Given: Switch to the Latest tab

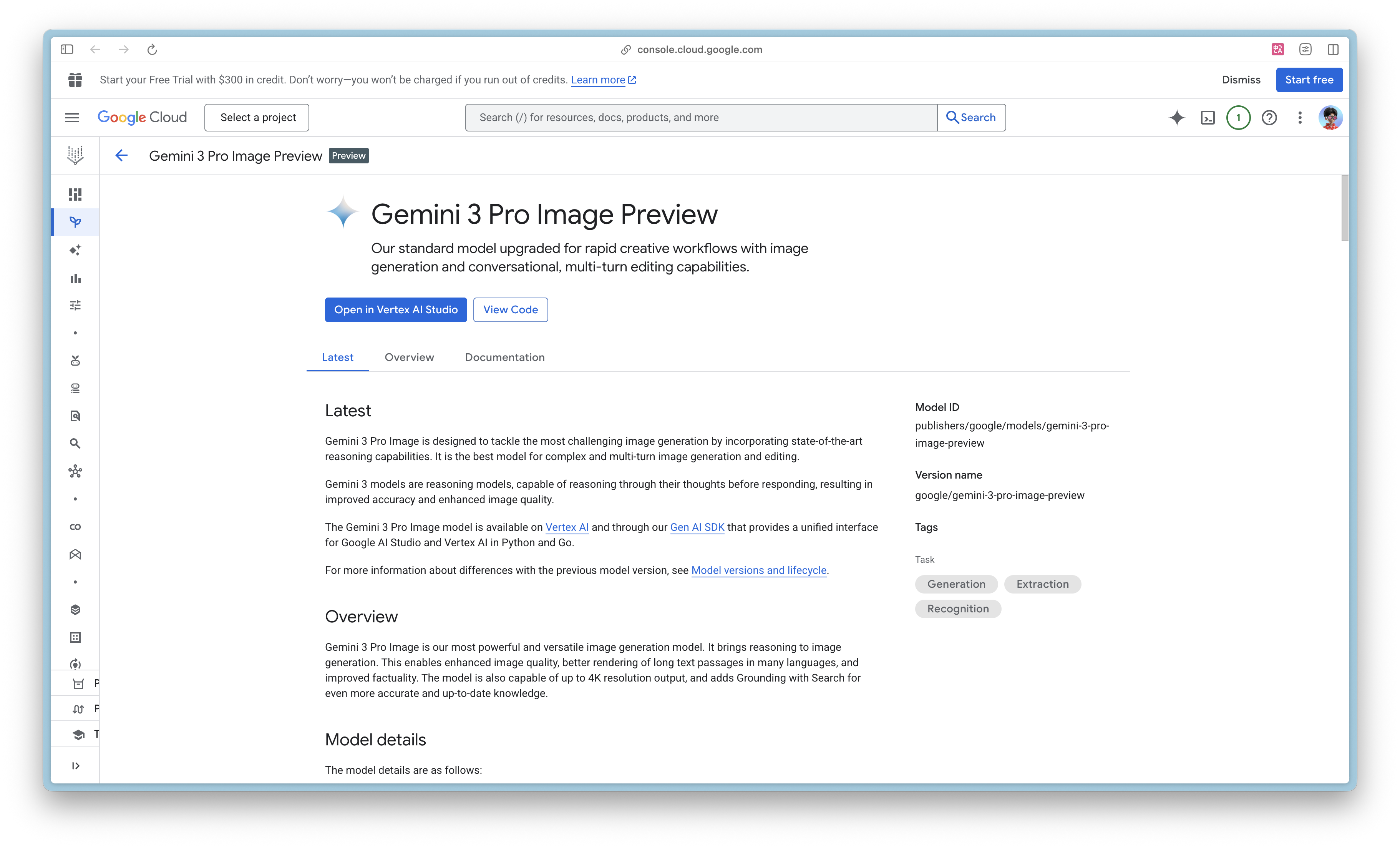Looking at the screenshot, I should 337,357.
